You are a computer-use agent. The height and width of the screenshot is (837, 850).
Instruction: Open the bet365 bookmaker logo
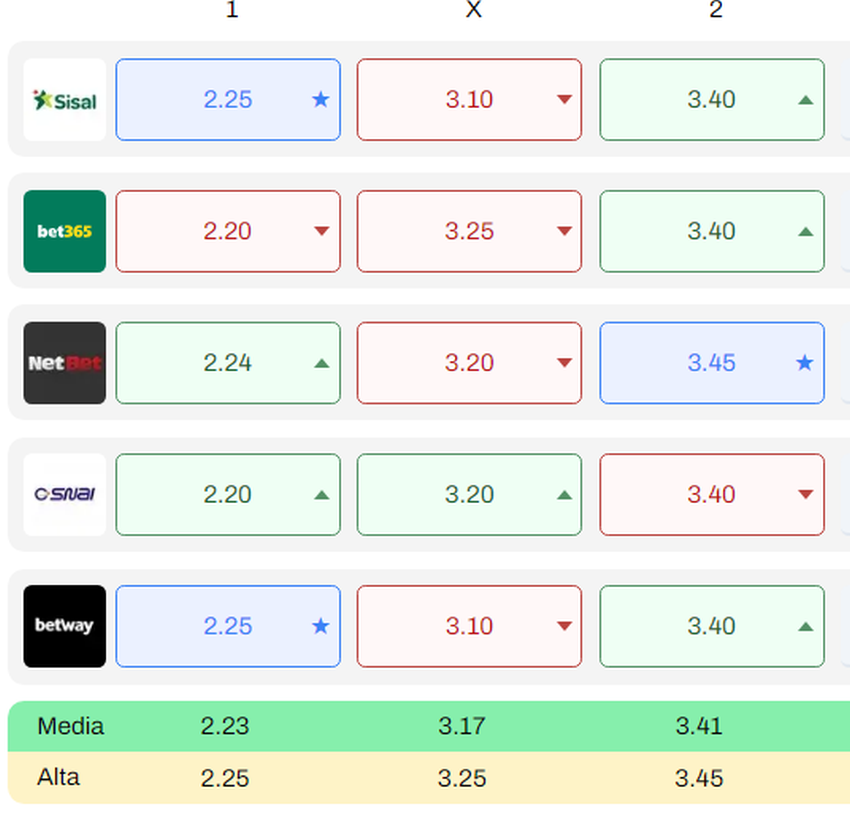point(64,231)
